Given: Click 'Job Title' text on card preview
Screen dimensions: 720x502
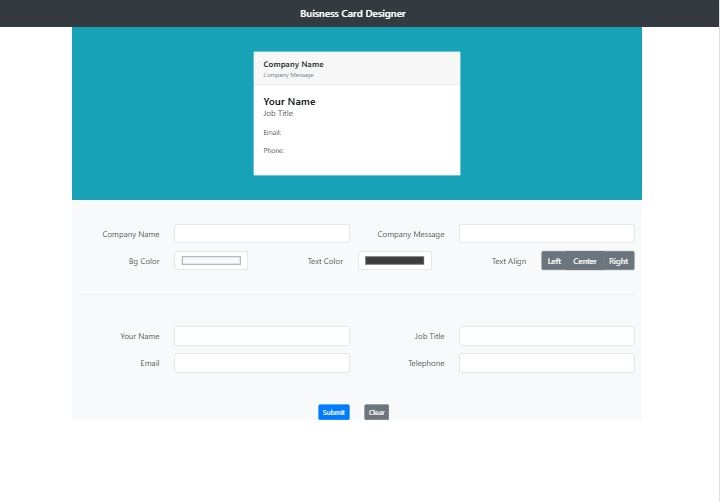Looking at the screenshot, I should (x=278, y=113).
